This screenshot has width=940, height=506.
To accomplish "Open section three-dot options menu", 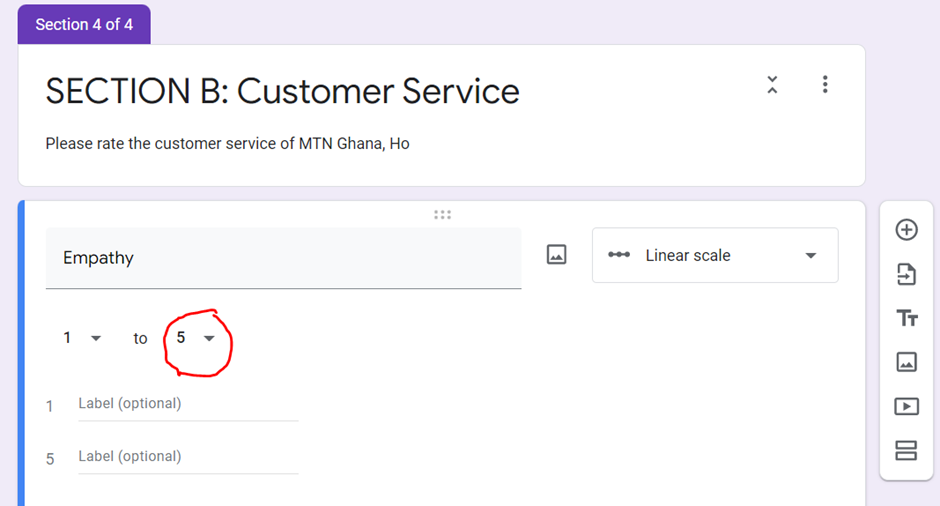I will [x=825, y=85].
